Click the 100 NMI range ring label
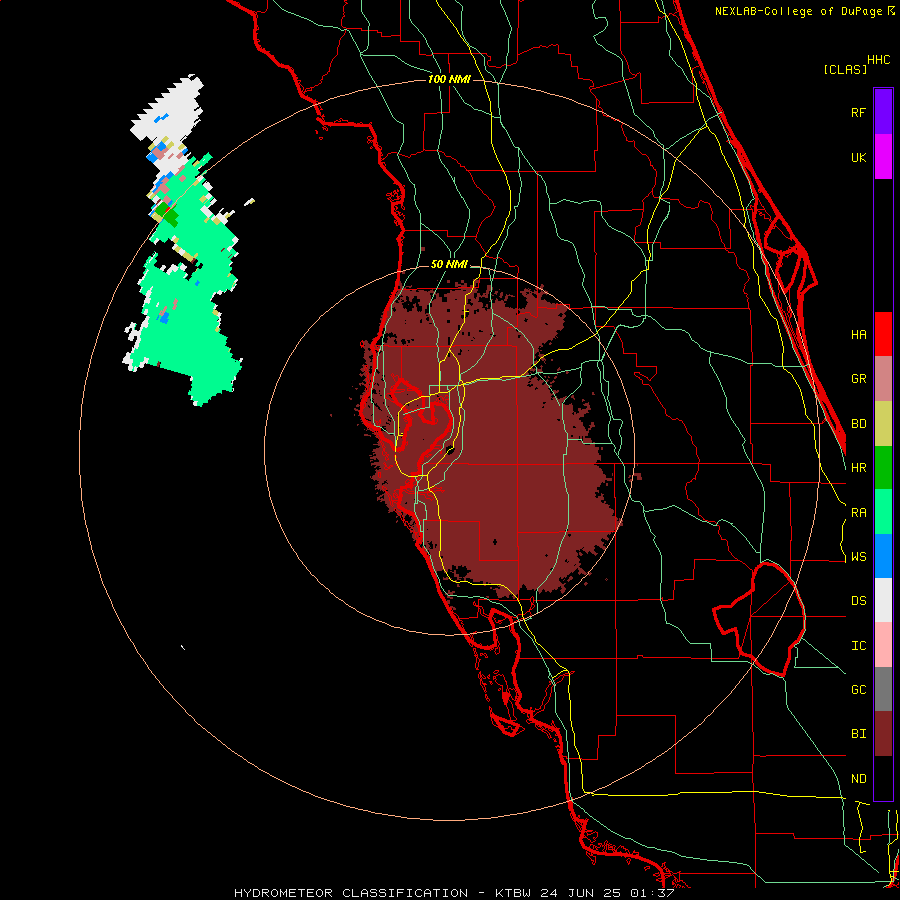This screenshot has height=900, width=900. [449, 79]
